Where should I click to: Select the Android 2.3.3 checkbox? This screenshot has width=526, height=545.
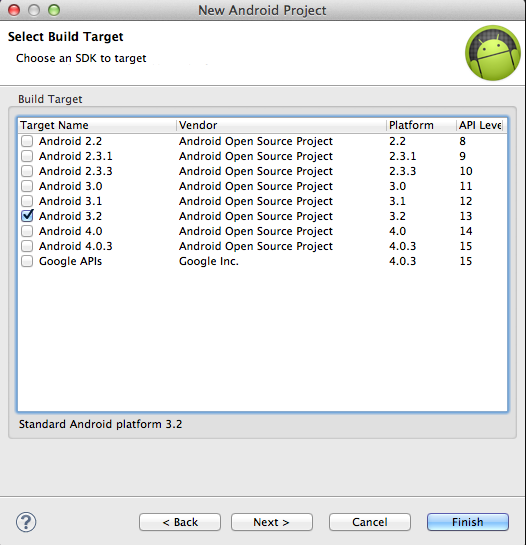click(x=27, y=171)
